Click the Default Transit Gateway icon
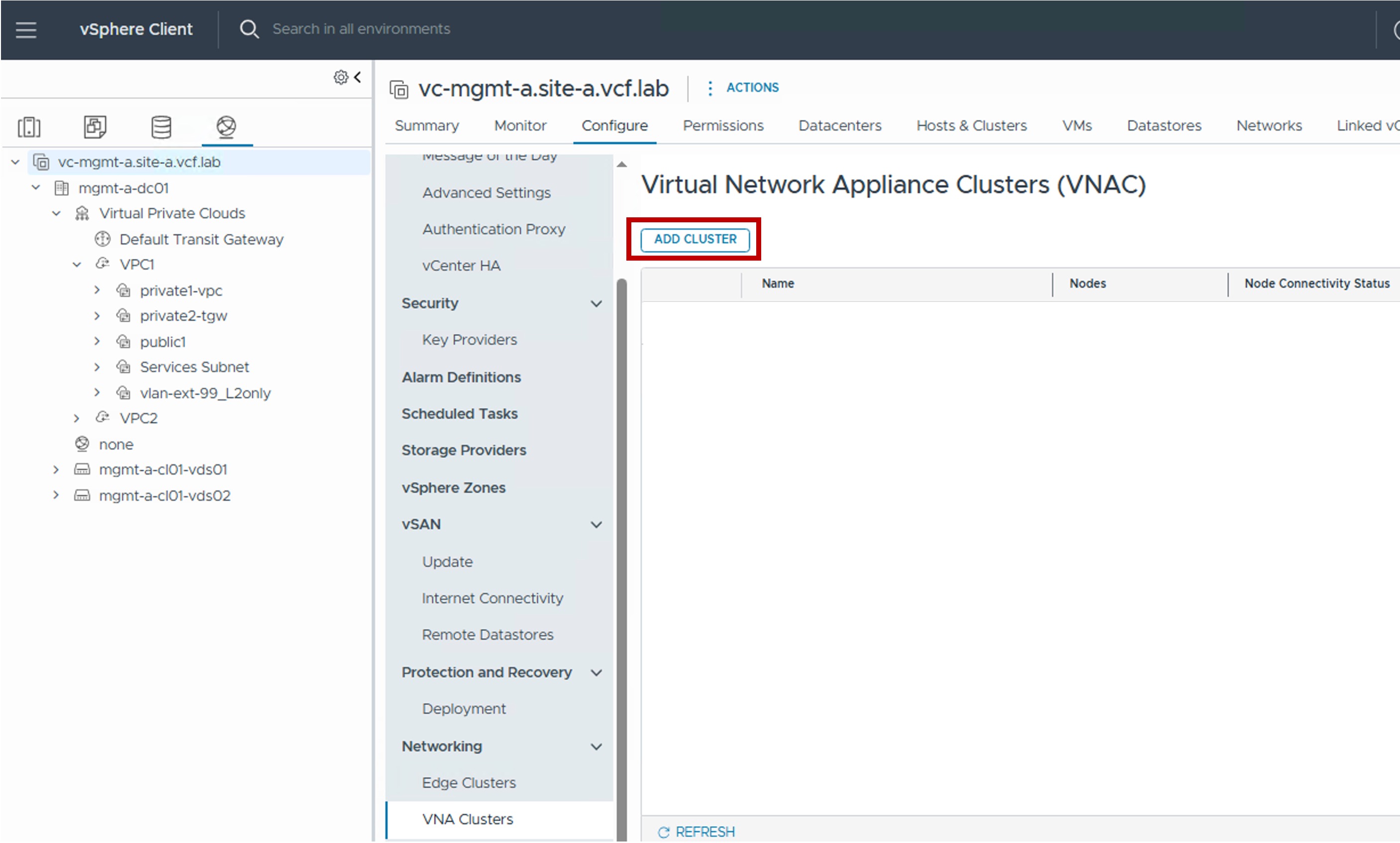Viewport: 1400px width, 843px height. point(102,239)
